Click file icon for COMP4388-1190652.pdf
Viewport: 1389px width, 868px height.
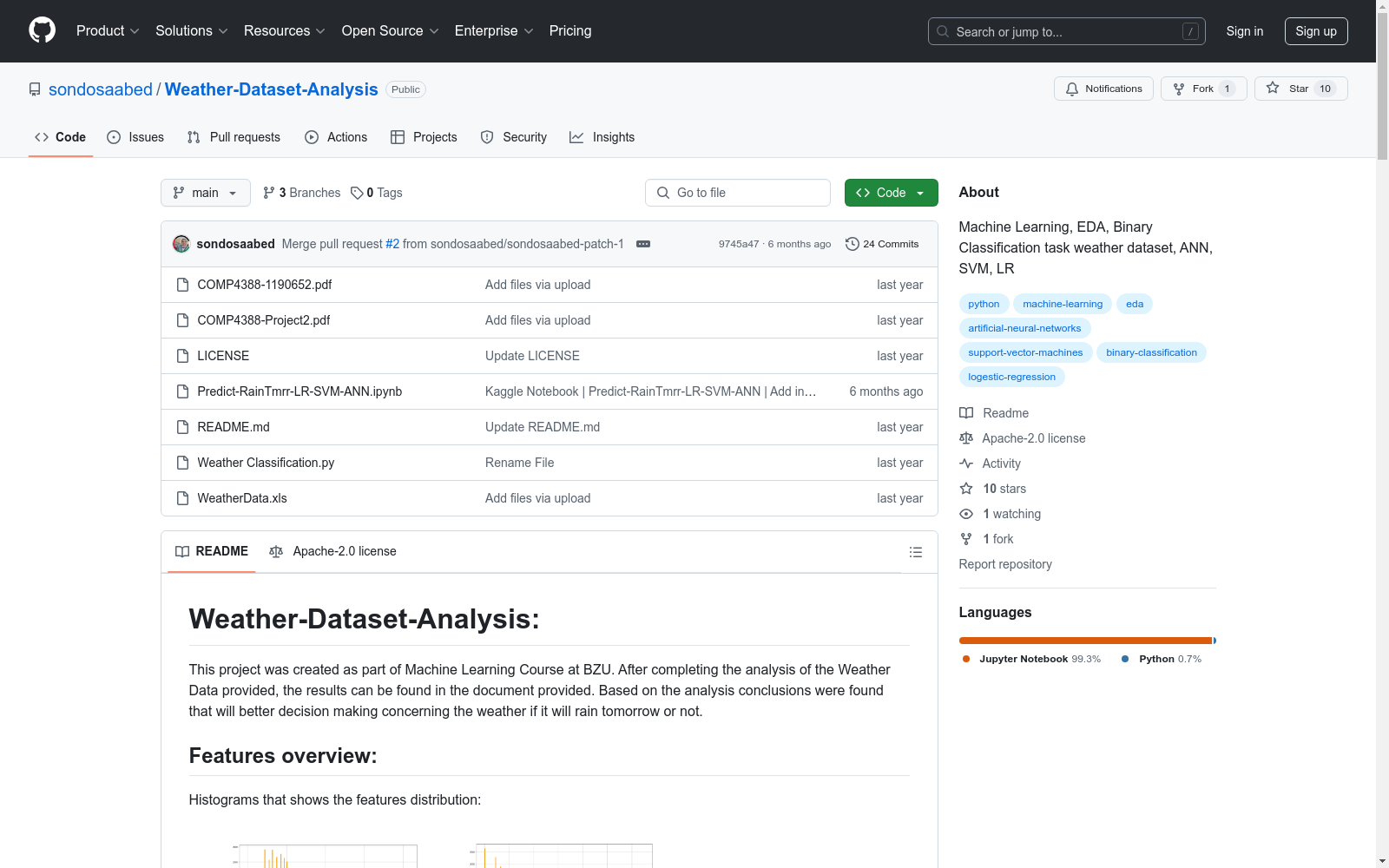tap(182, 285)
